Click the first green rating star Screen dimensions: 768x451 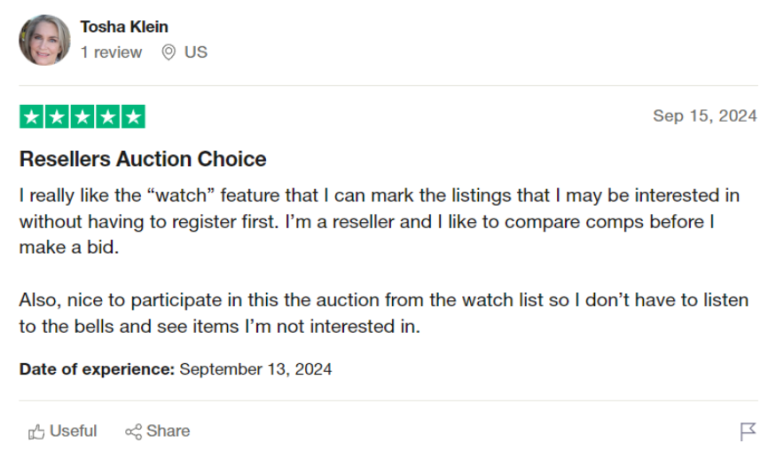[x=32, y=117]
